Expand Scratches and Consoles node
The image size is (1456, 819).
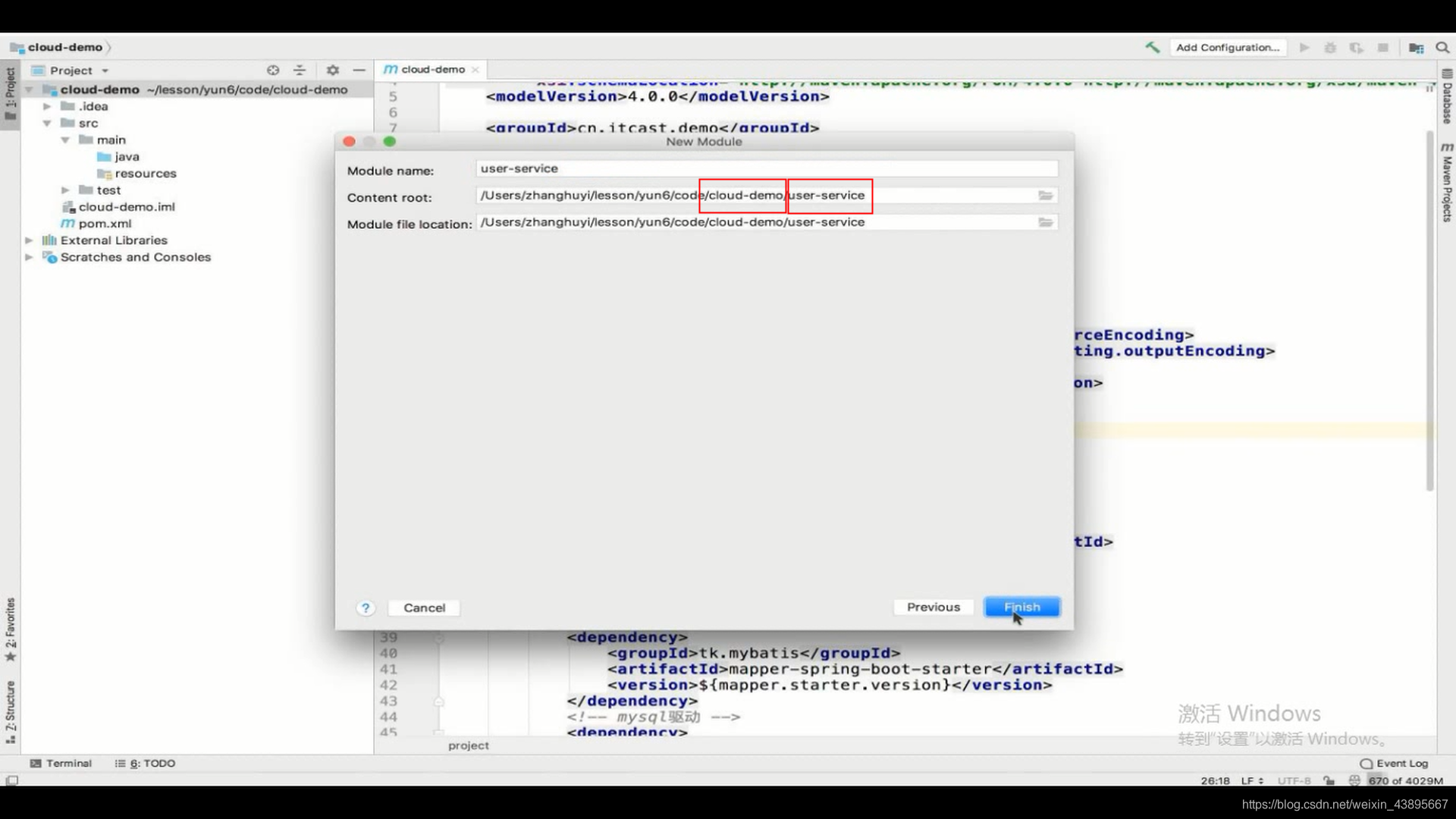click(x=29, y=257)
